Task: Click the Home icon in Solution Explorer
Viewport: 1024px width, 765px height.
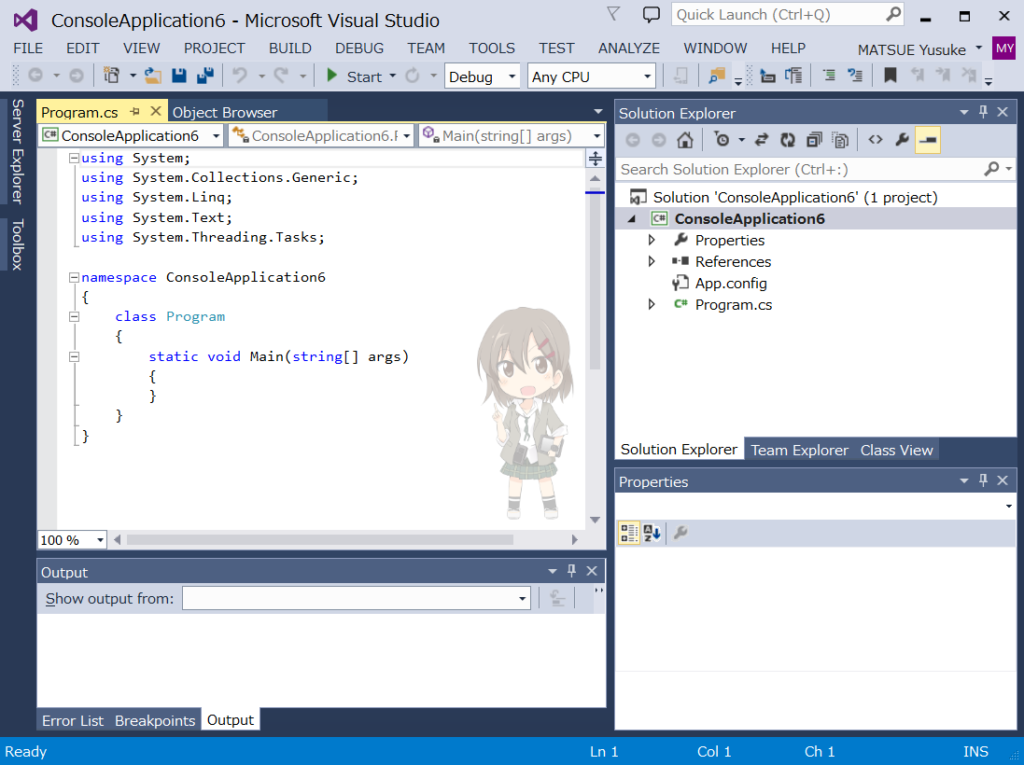Action: (x=685, y=139)
